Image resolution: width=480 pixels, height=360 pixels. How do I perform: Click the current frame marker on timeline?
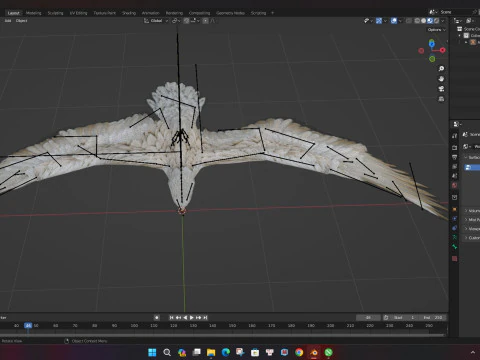click(x=28, y=326)
